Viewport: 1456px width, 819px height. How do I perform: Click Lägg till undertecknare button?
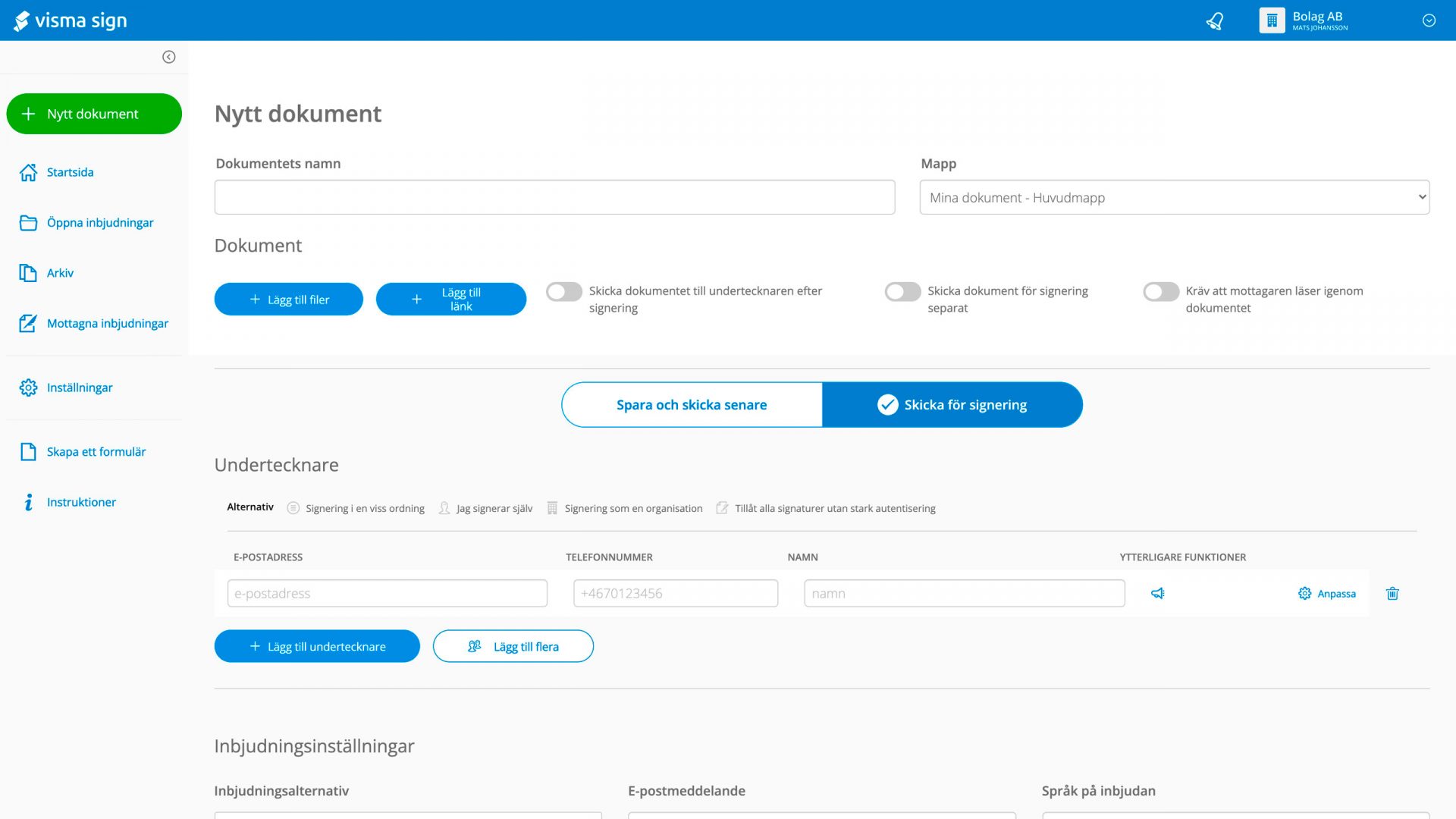pos(317,646)
